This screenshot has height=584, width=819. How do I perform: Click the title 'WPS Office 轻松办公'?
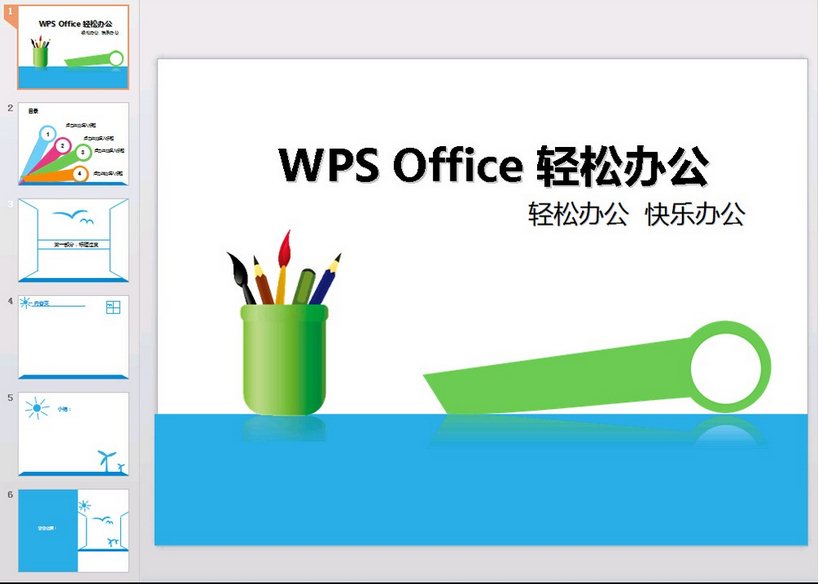point(494,165)
